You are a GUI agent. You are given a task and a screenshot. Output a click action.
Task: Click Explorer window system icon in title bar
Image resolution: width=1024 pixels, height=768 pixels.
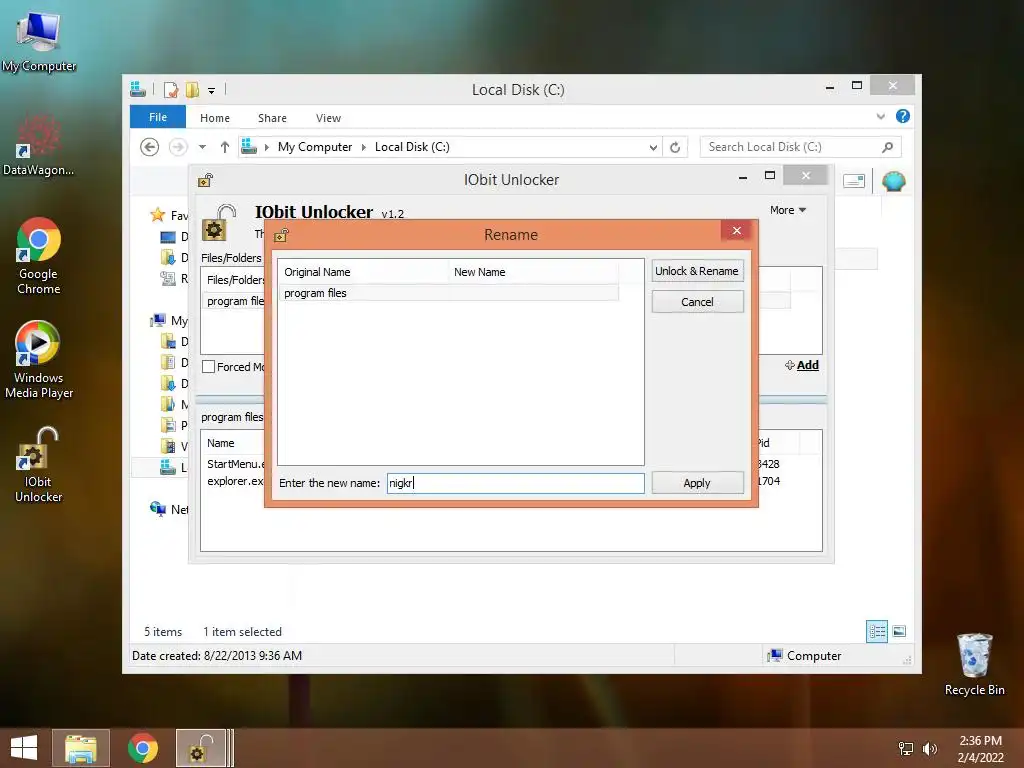[x=138, y=89]
